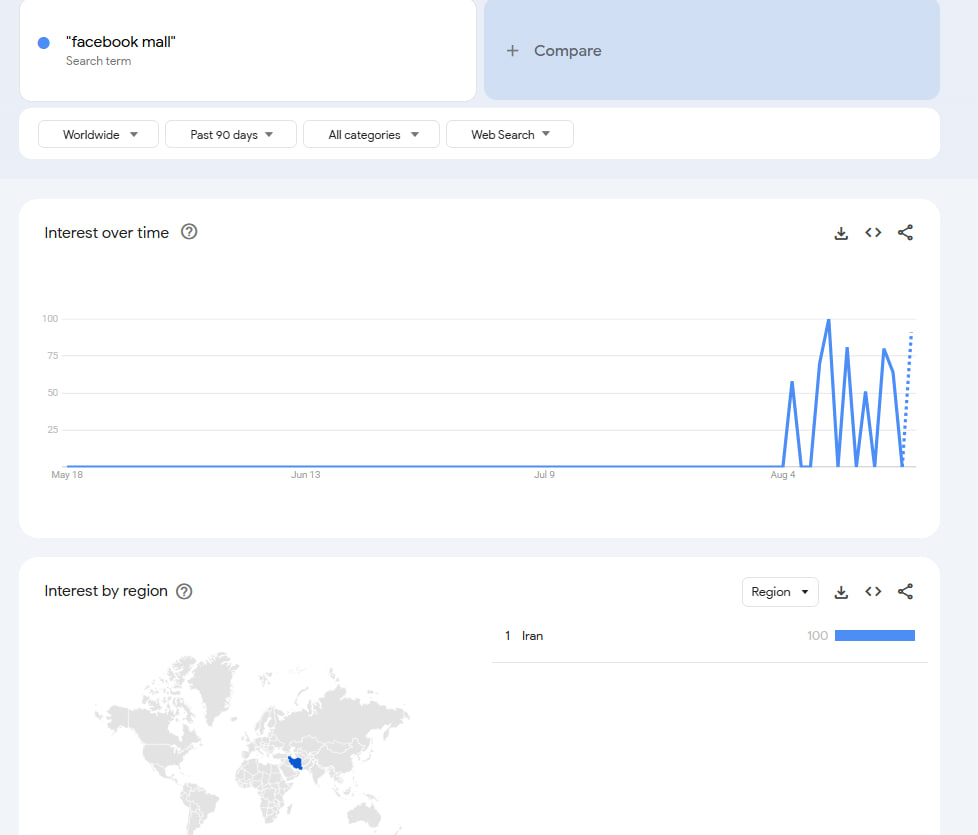The height and width of the screenshot is (835, 978).
Task: Click the peak point at 100 on the chart
Action: (x=828, y=320)
